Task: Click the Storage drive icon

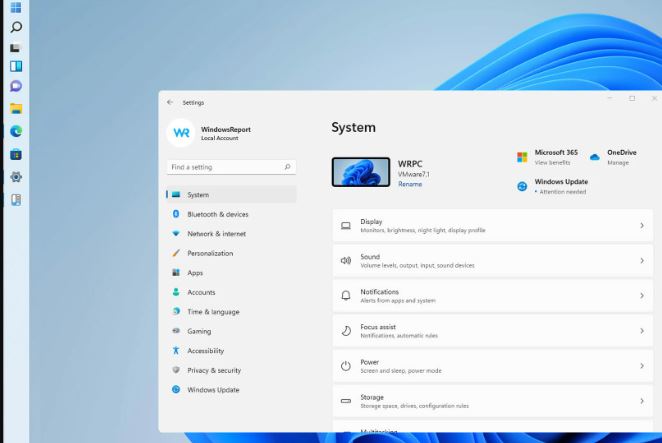Action: click(346, 401)
